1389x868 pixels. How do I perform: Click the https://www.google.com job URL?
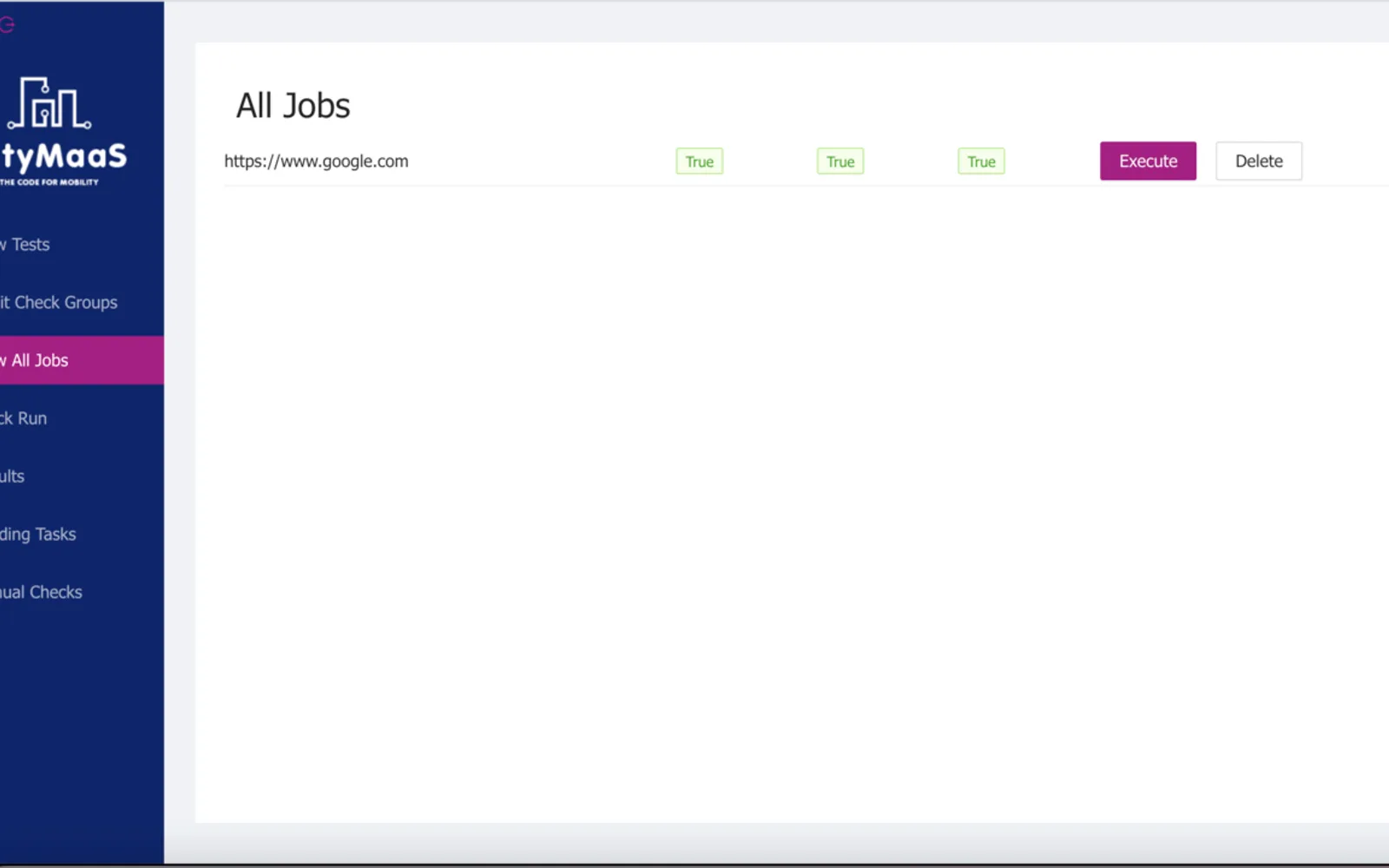(316, 161)
